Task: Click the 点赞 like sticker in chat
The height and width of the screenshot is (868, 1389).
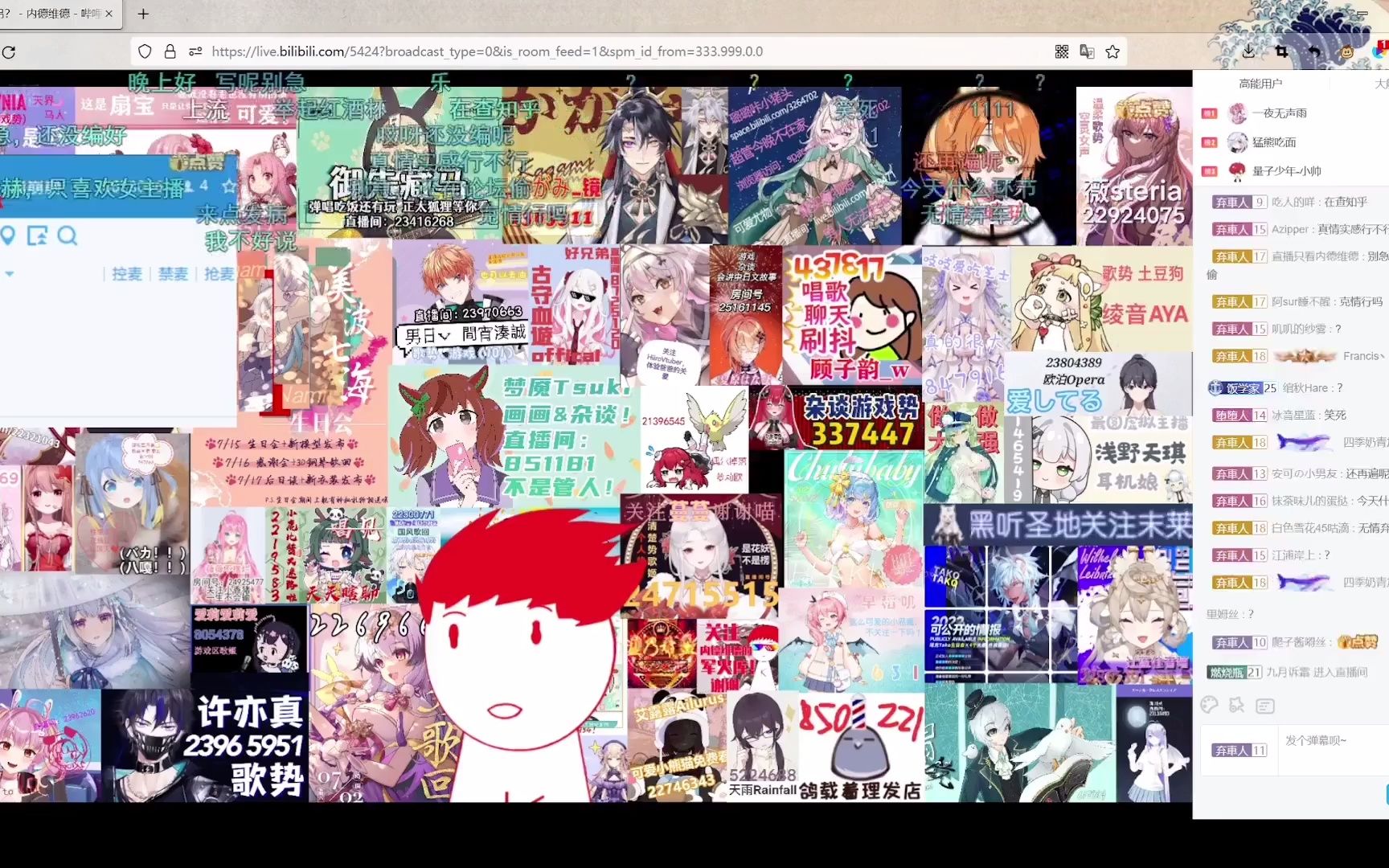Action: (1358, 642)
